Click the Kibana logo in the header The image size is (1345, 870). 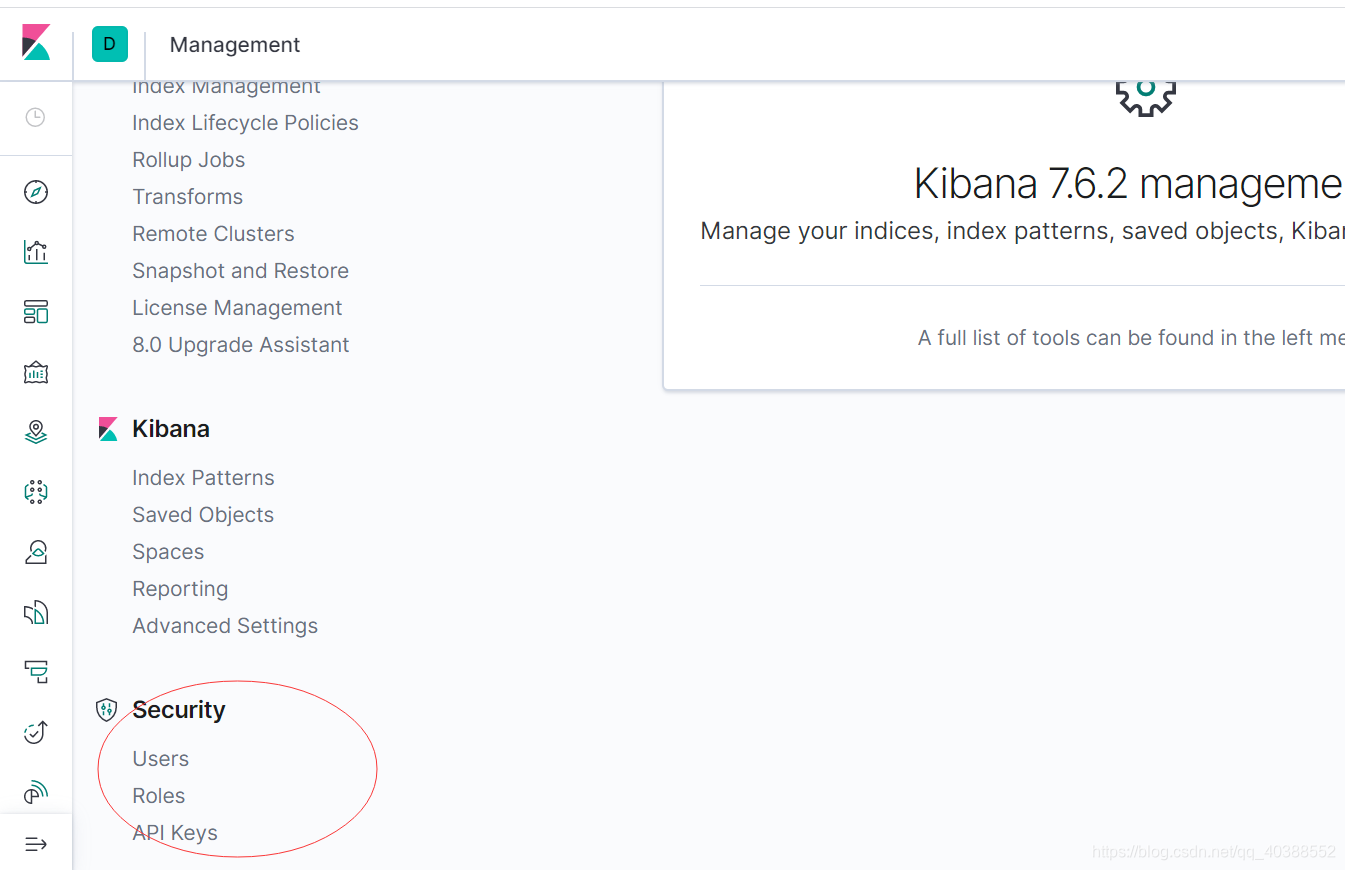coord(36,43)
